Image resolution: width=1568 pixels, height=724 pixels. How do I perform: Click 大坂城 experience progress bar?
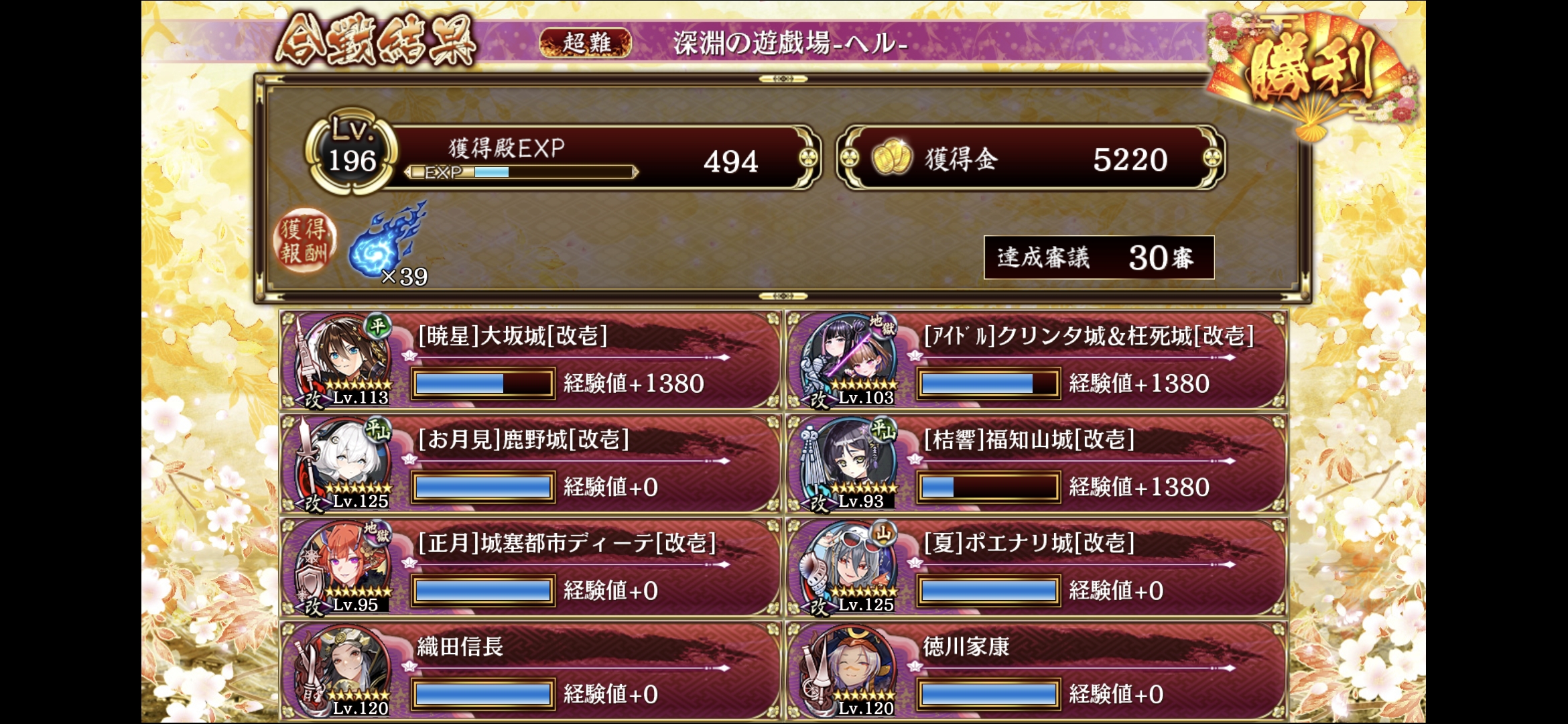tap(482, 384)
